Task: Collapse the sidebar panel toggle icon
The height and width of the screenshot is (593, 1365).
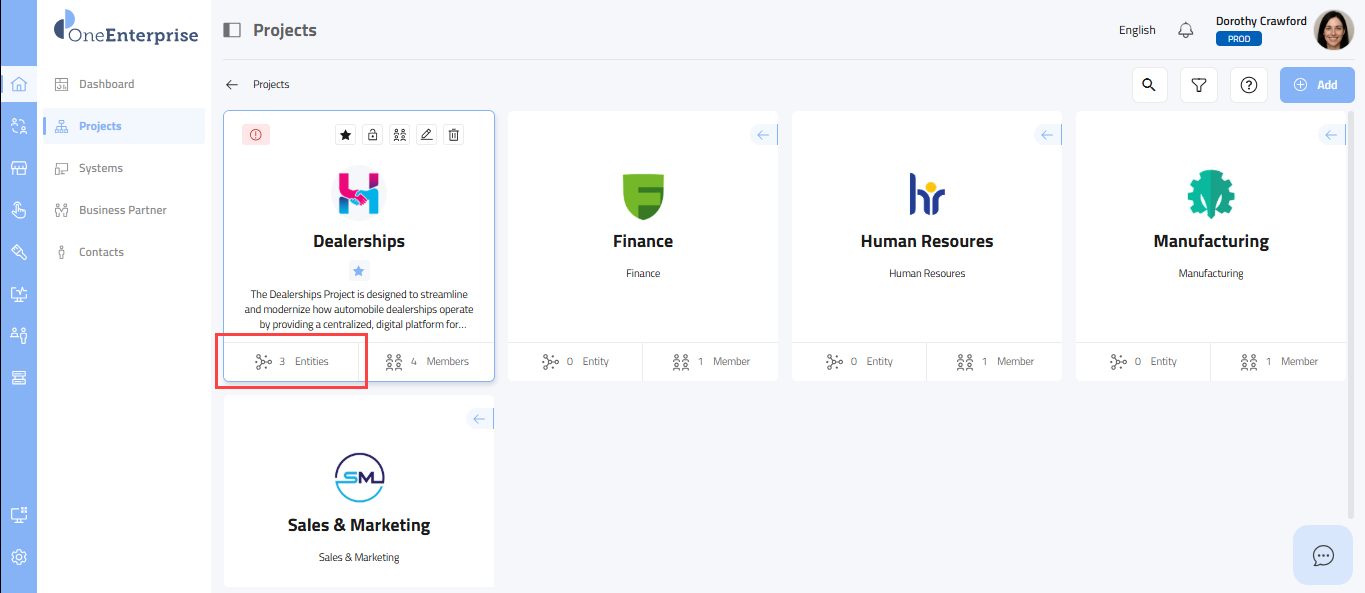Action: [x=232, y=30]
